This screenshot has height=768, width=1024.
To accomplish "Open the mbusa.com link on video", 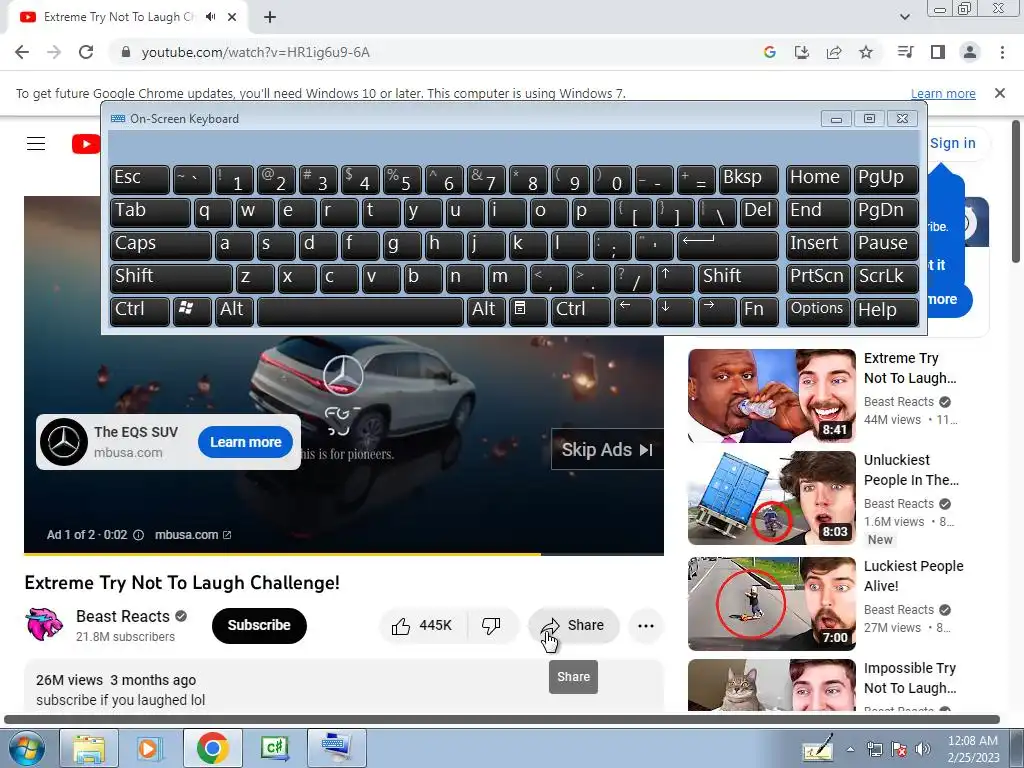I will click(192, 535).
